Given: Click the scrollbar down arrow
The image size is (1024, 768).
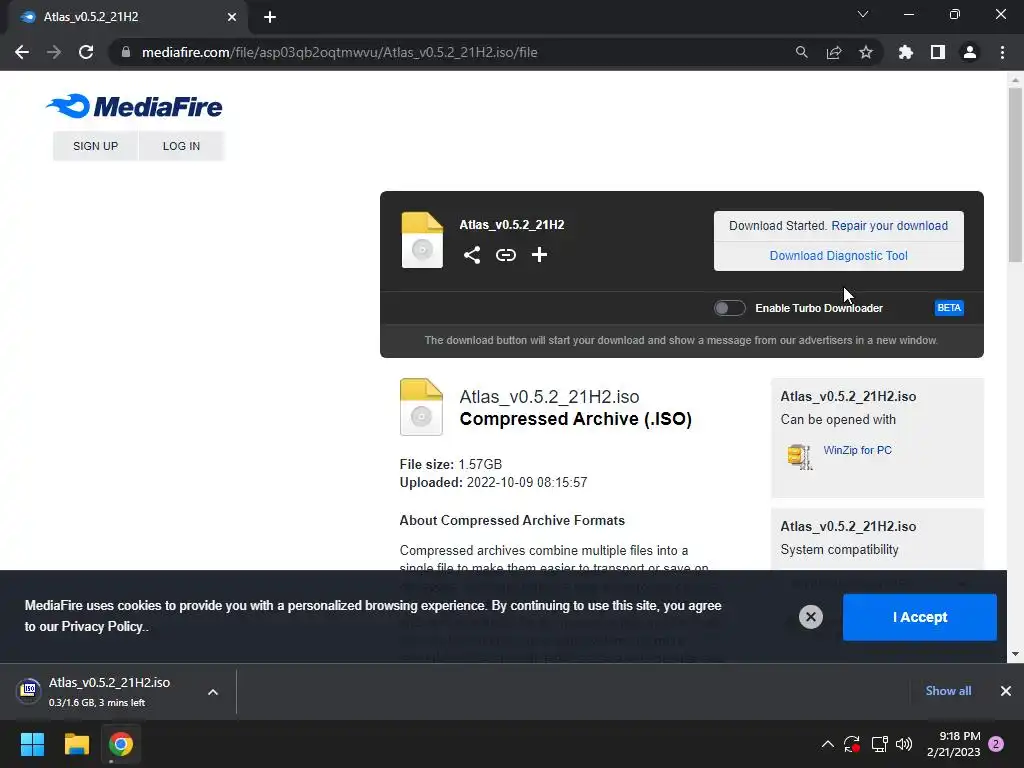Looking at the screenshot, I should pyautogui.click(x=1015, y=654).
